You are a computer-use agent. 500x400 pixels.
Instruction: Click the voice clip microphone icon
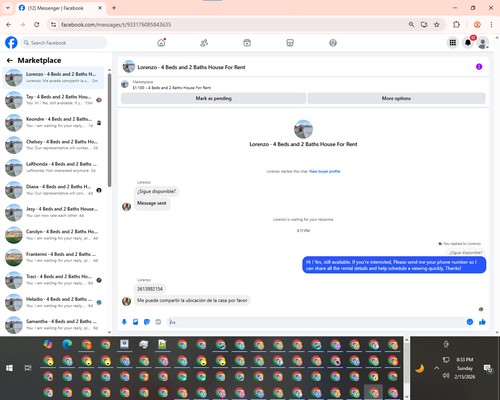pos(124,322)
